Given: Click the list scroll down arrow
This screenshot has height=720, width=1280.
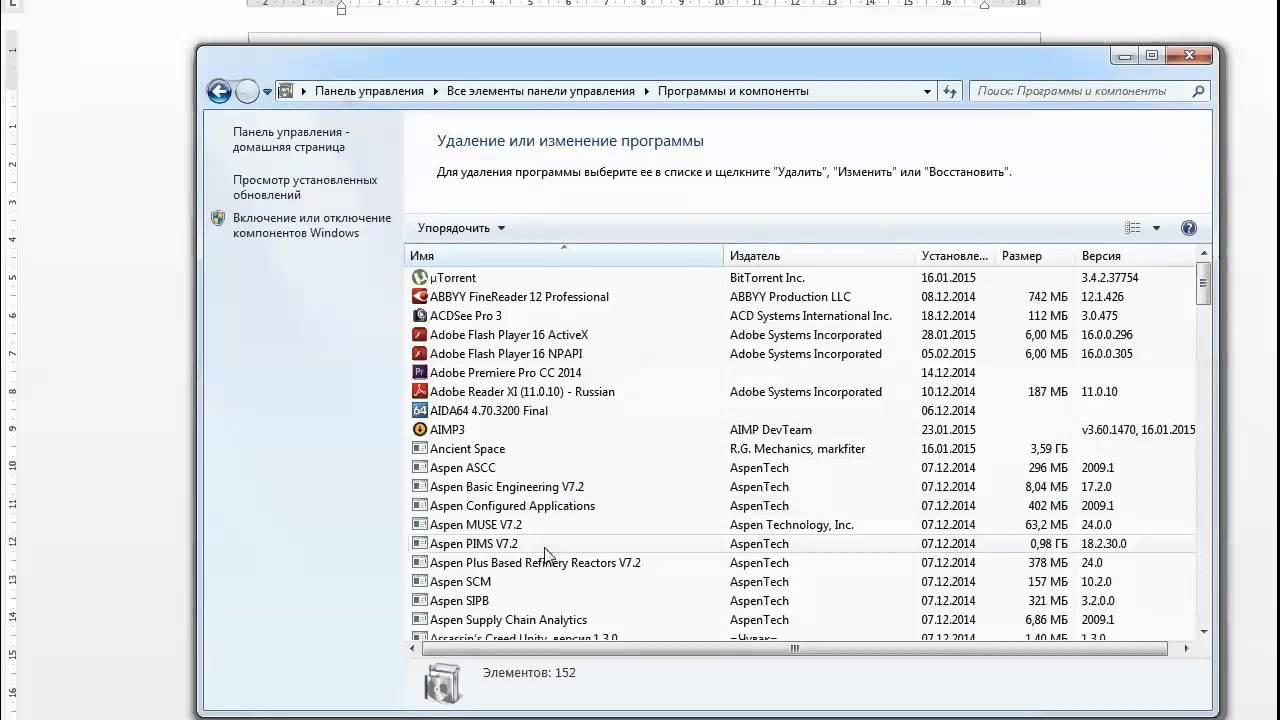Looking at the screenshot, I should point(1203,631).
